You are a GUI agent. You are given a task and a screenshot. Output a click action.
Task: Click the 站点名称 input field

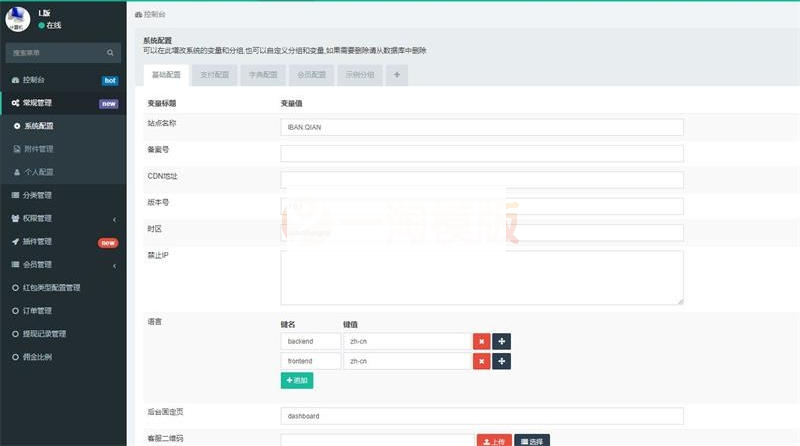coord(482,128)
